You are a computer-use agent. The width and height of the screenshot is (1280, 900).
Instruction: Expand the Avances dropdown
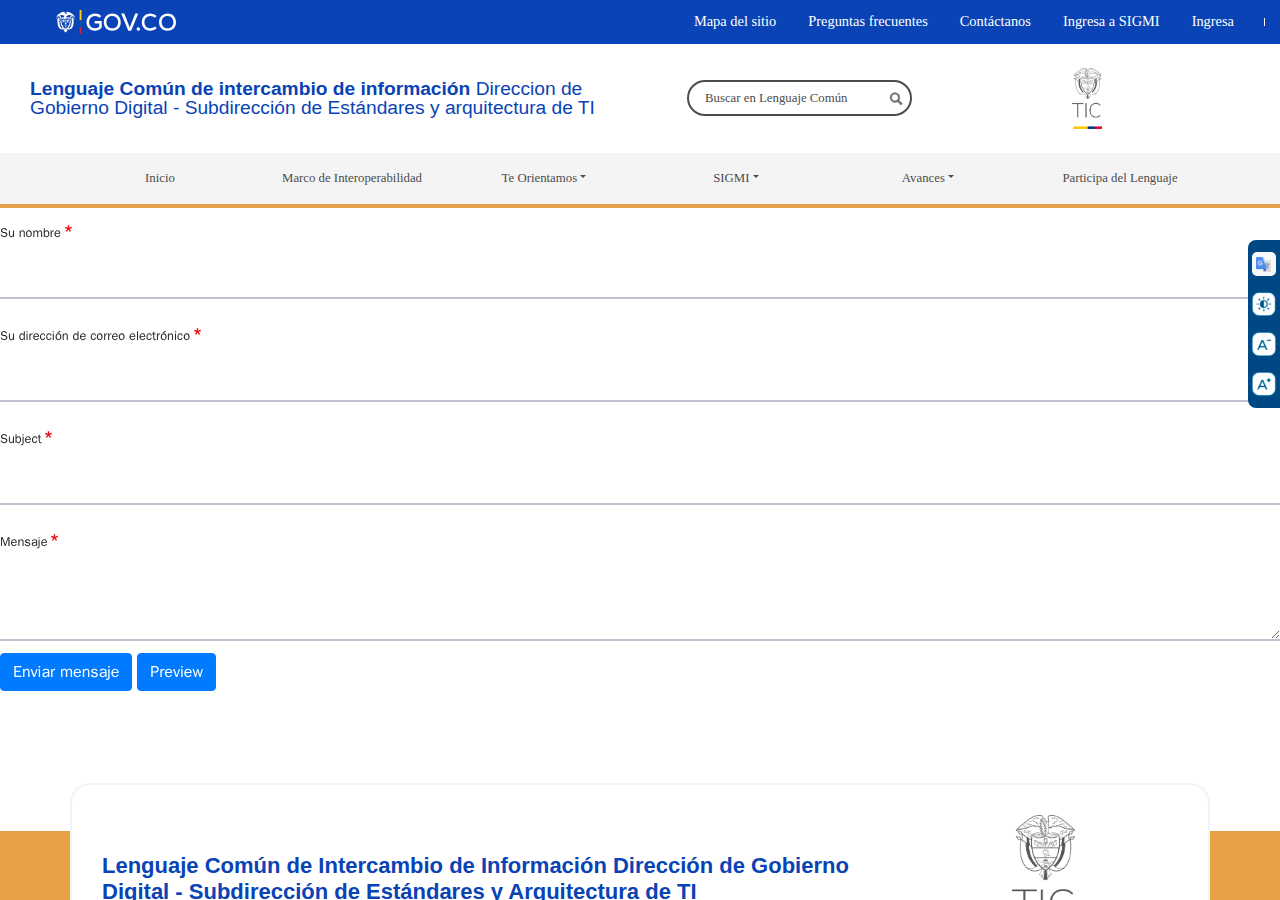point(927,178)
